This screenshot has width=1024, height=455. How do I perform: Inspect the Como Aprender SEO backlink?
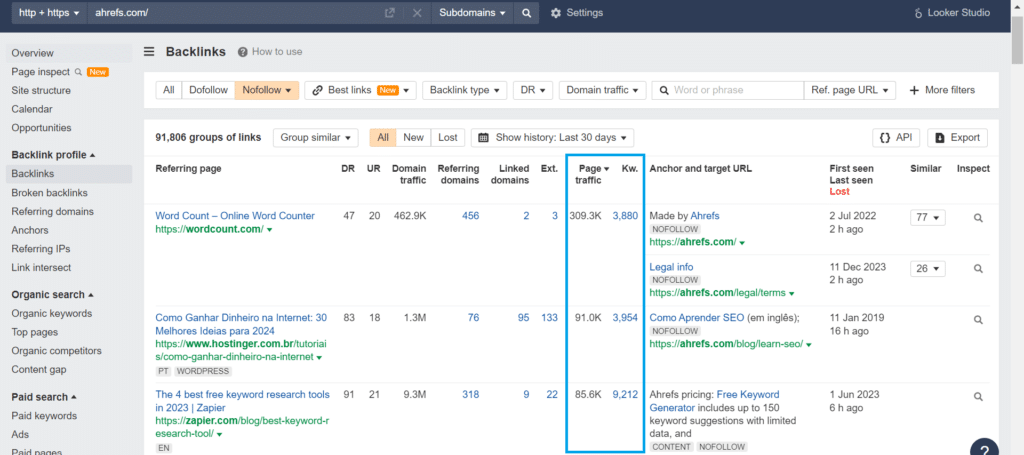(978, 320)
